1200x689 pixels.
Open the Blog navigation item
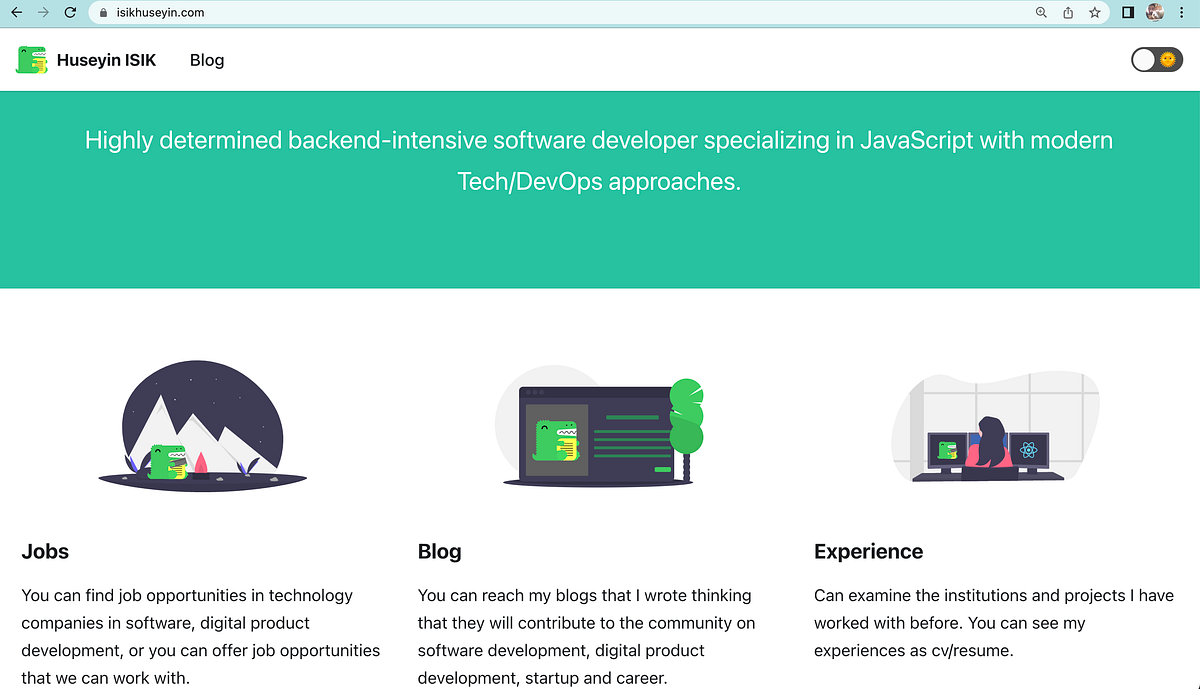tap(206, 60)
